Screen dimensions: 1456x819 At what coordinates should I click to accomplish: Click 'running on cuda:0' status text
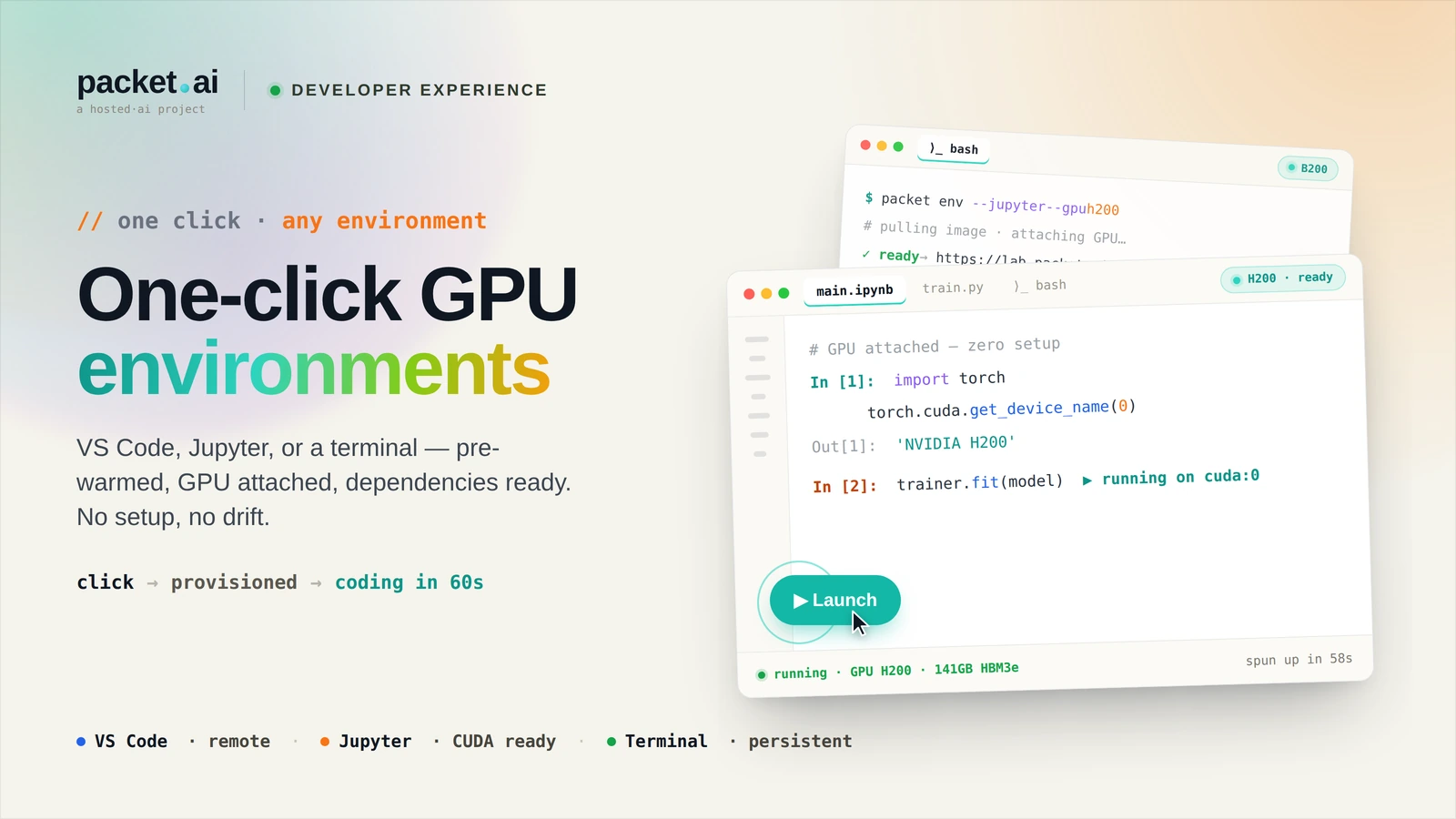point(1180,477)
